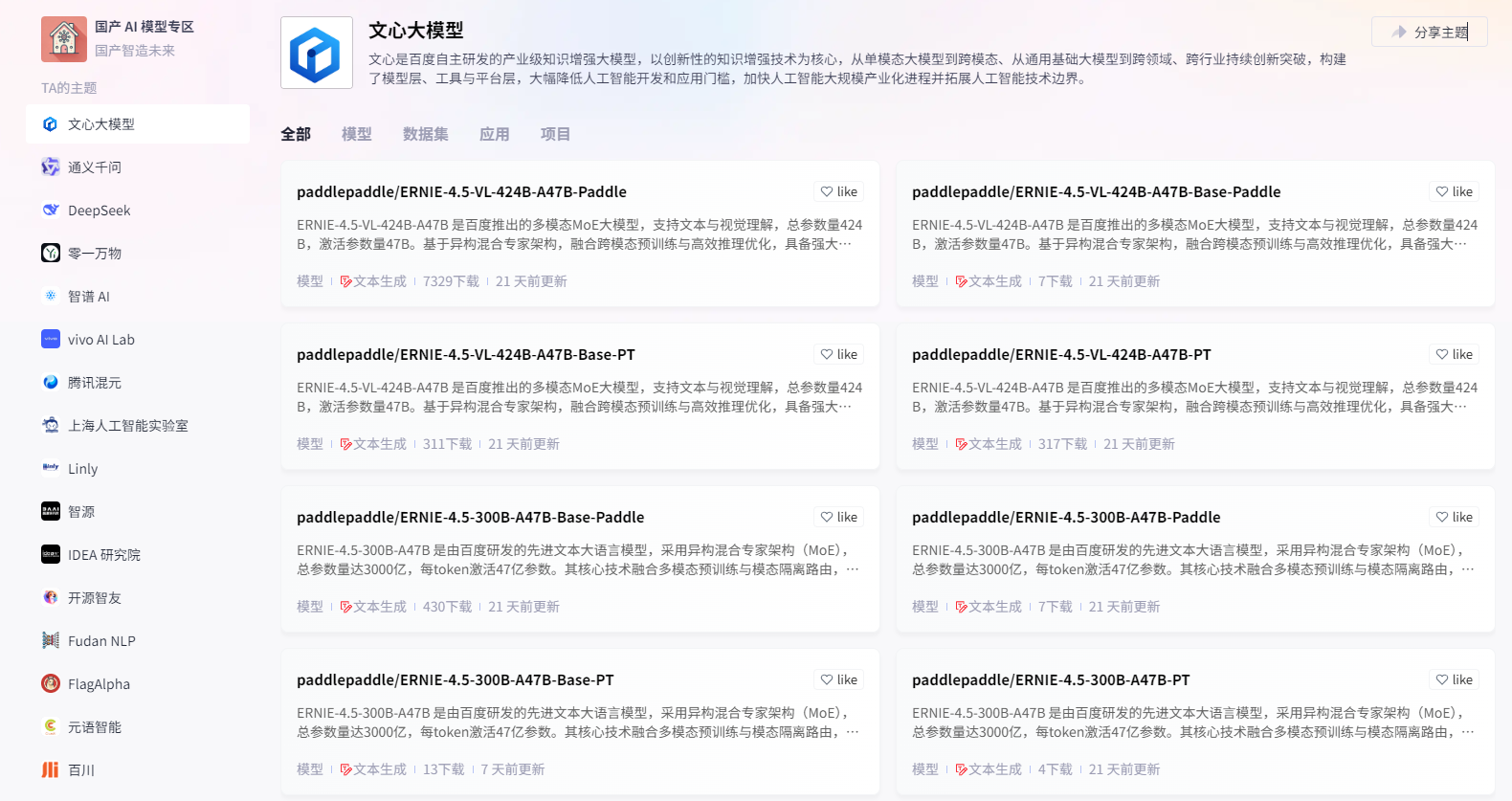Like the ERNIE-4.5-VL-424B-A47B-Paddle model

(839, 191)
